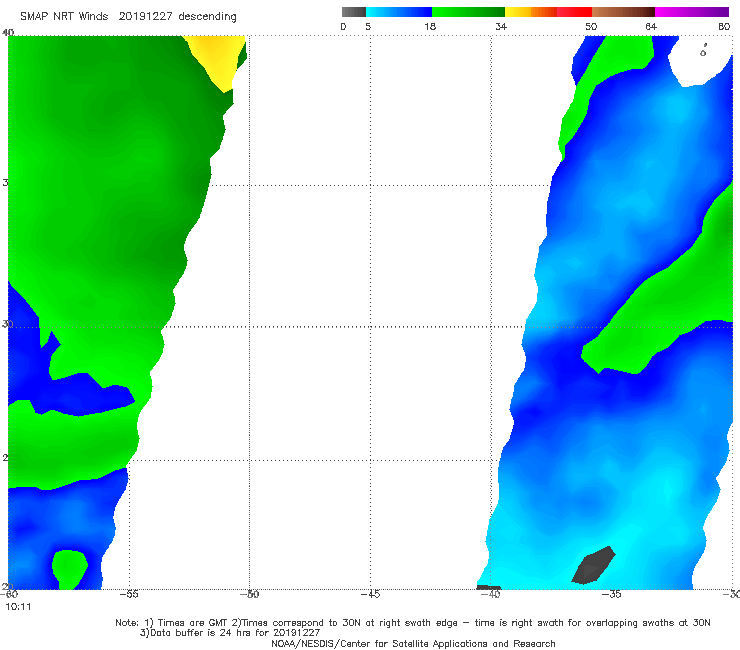The image size is (740, 650).
Task: Click the '10:11' swath time label
Action: coord(18,607)
